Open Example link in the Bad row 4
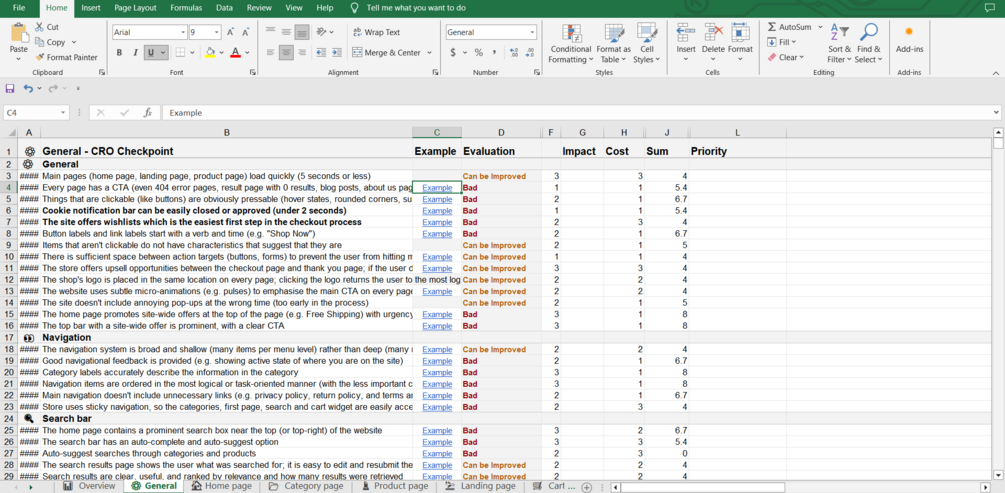 coord(437,188)
